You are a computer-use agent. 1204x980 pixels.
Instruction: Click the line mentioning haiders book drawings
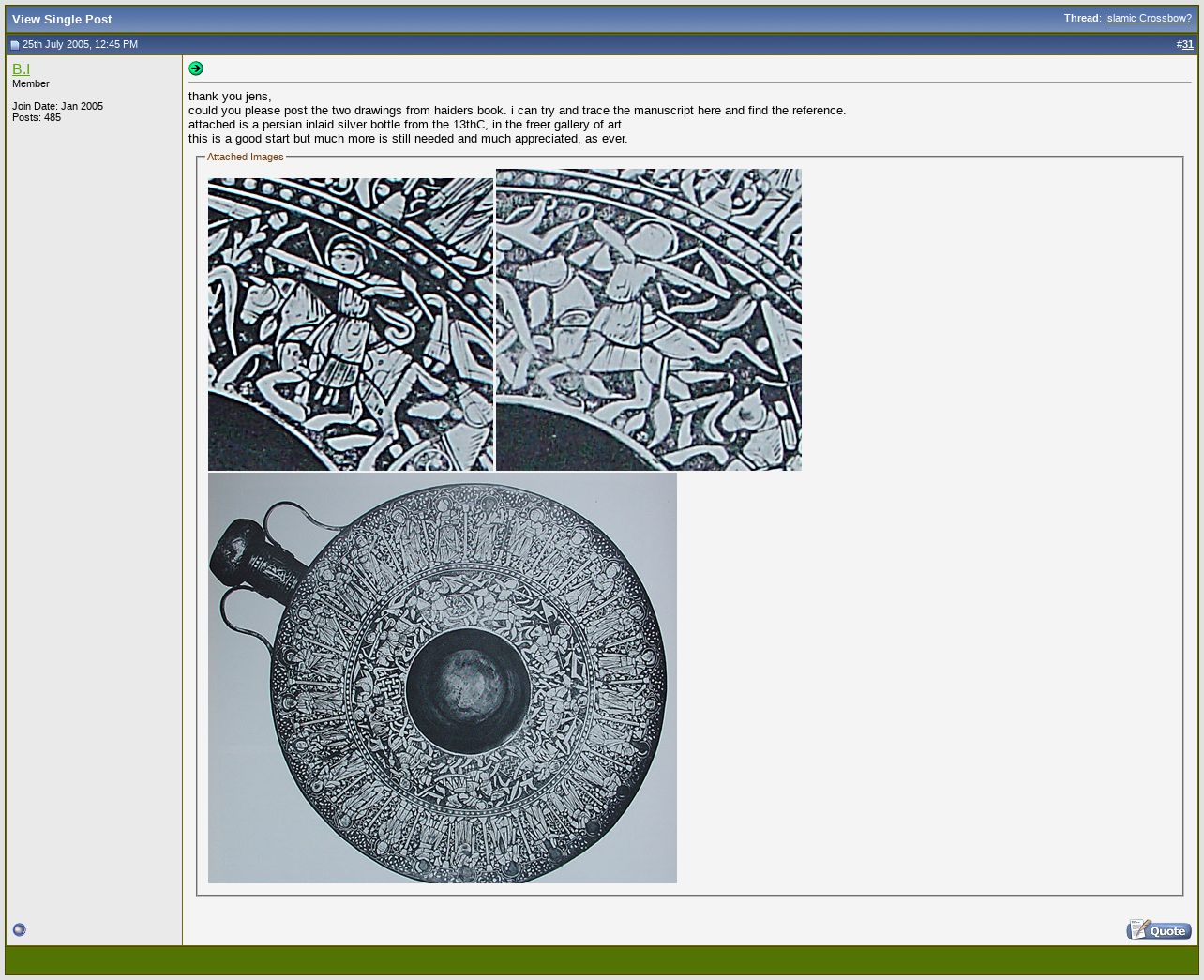click(517, 111)
